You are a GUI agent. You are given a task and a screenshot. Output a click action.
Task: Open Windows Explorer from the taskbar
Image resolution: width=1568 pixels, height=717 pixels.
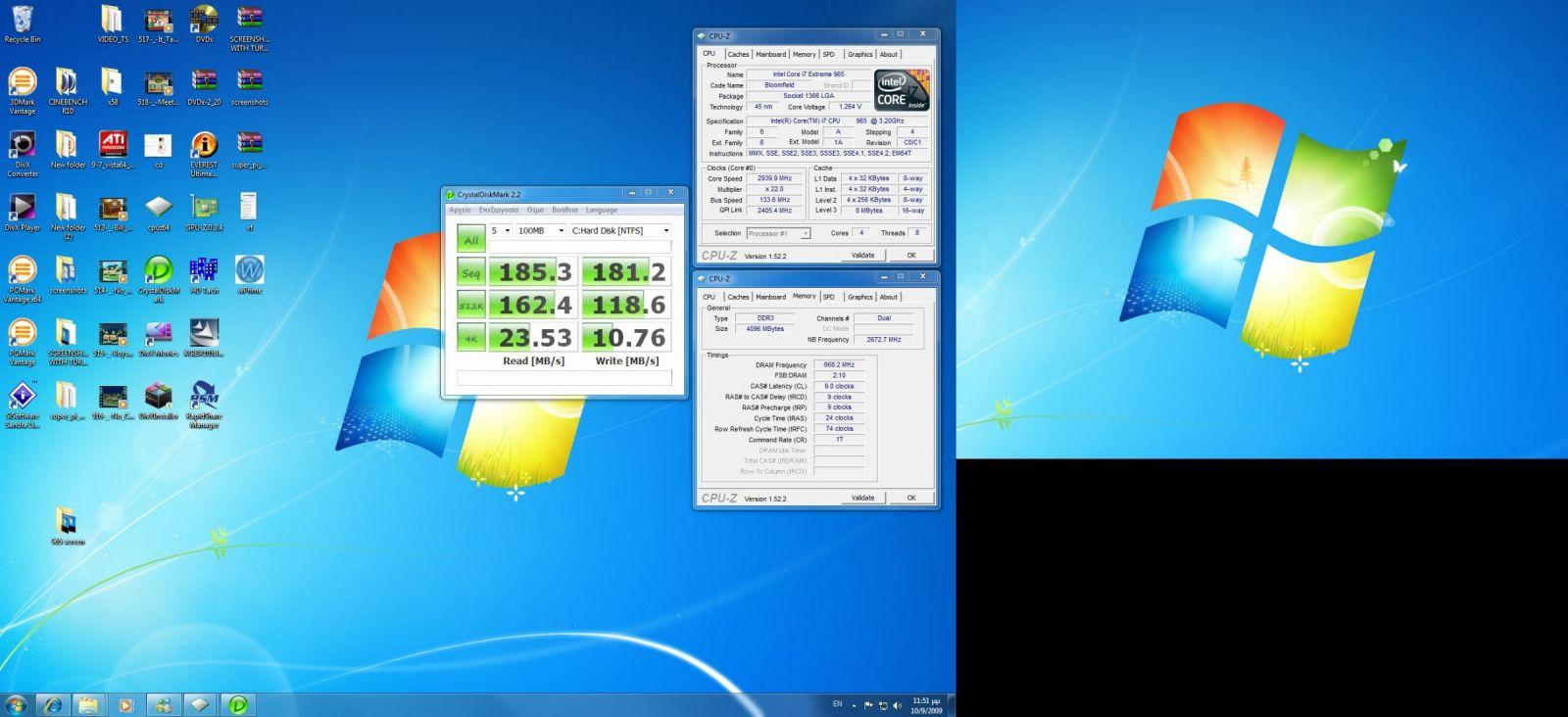(88, 704)
